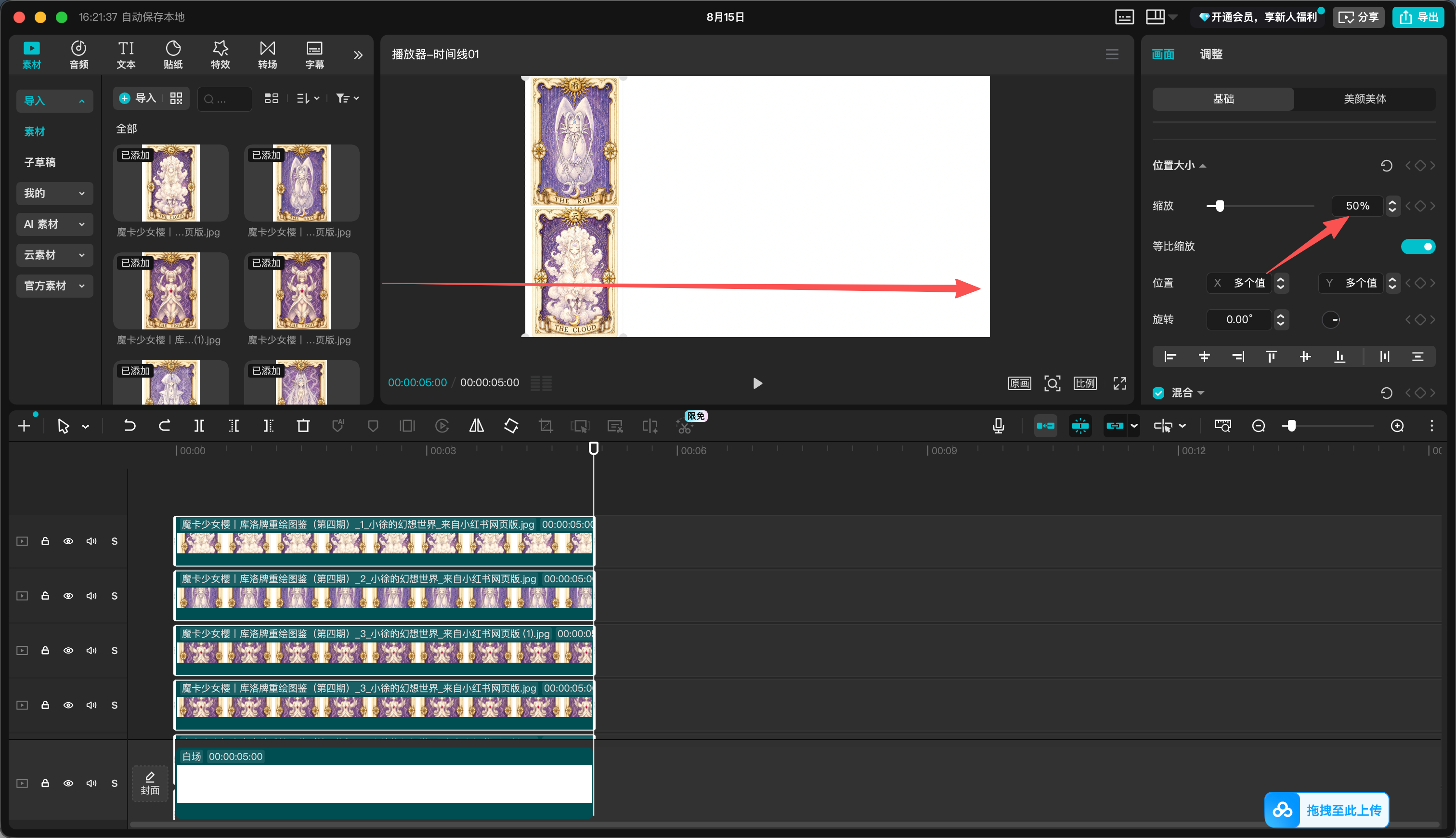The image size is (1456, 838).
Task: Select the split clip tool
Action: [199, 426]
